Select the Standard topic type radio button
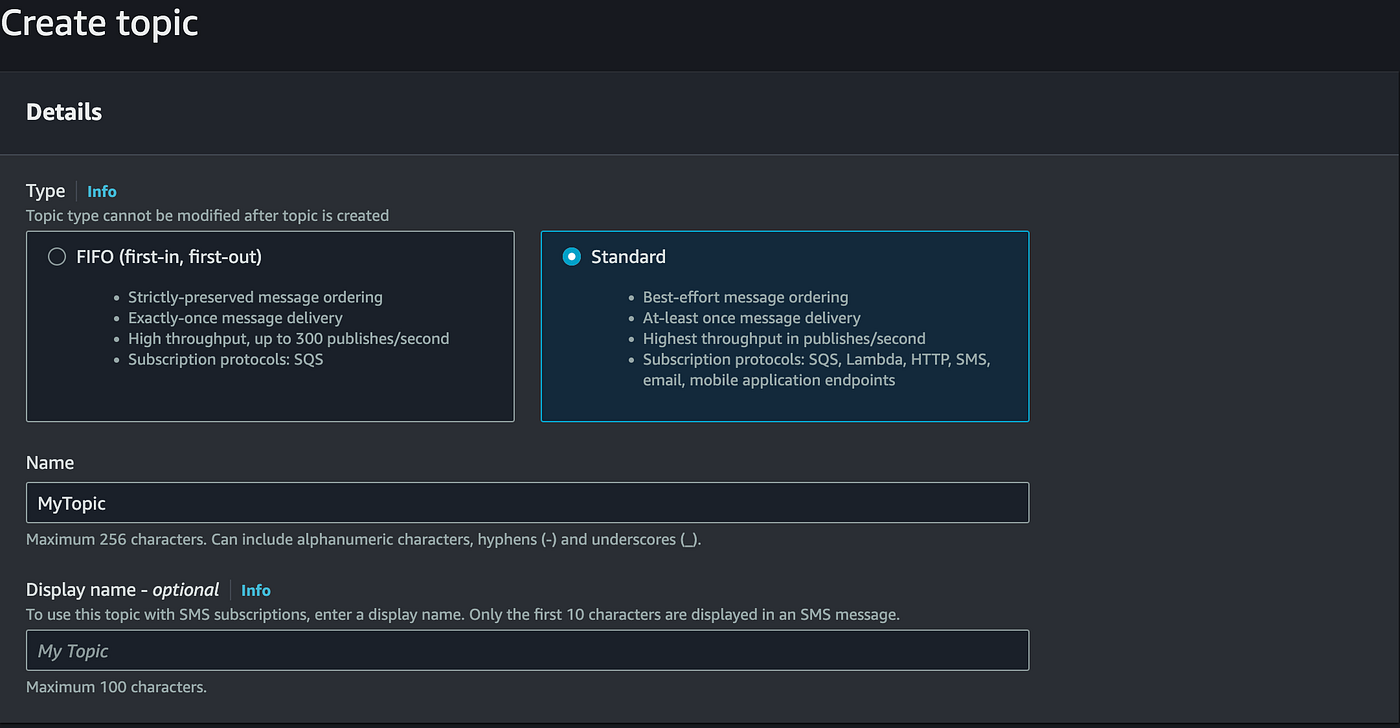1400x728 pixels. point(572,257)
